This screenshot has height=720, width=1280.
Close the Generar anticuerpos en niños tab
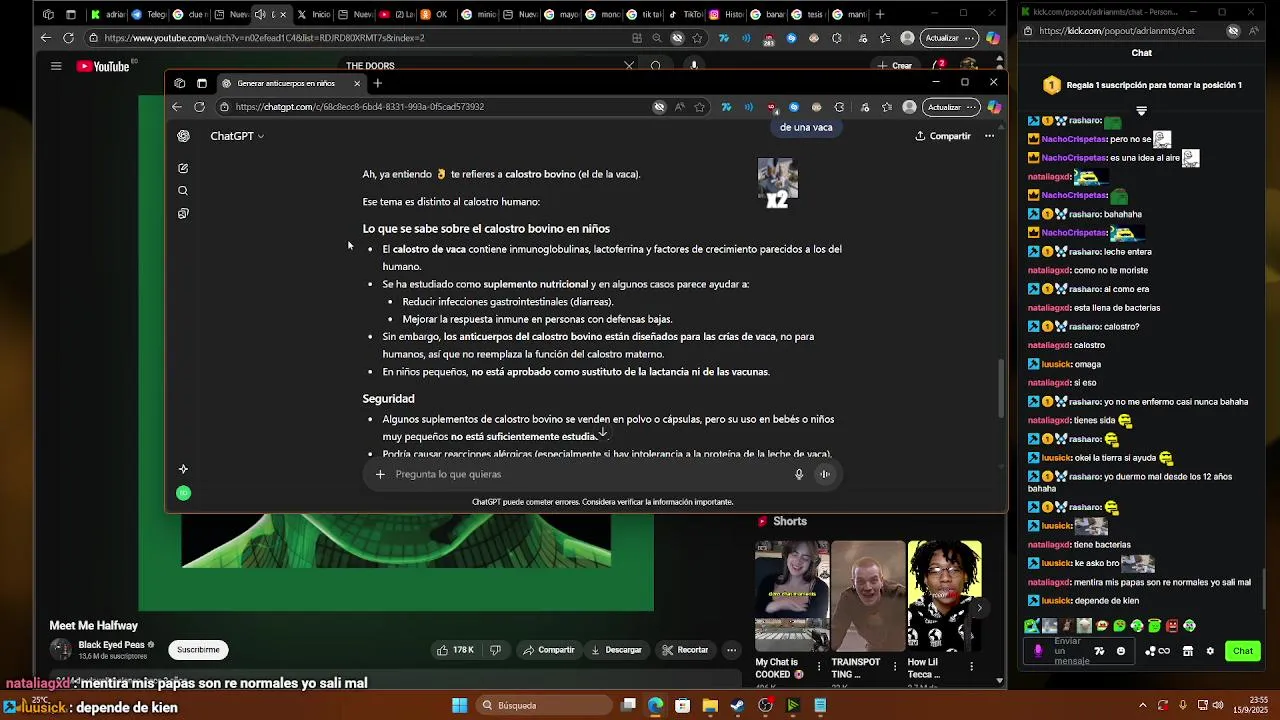[x=356, y=83]
